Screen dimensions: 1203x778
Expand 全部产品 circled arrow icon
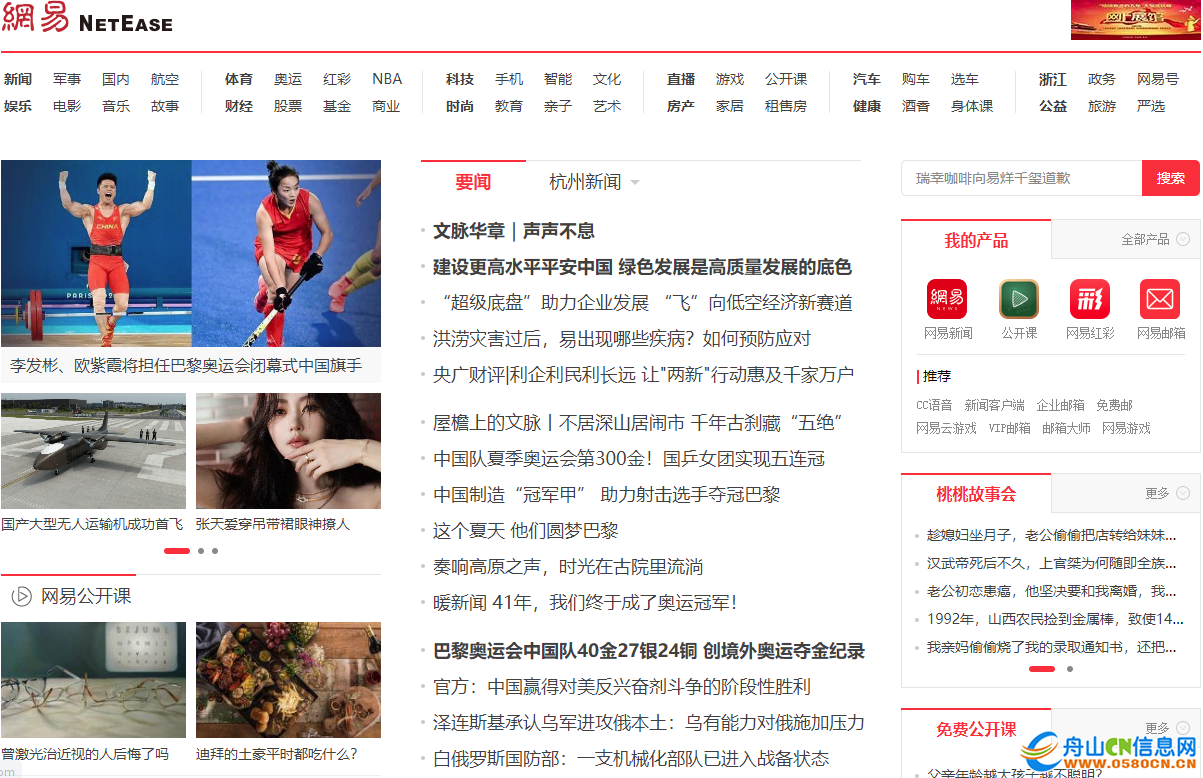(x=1183, y=239)
